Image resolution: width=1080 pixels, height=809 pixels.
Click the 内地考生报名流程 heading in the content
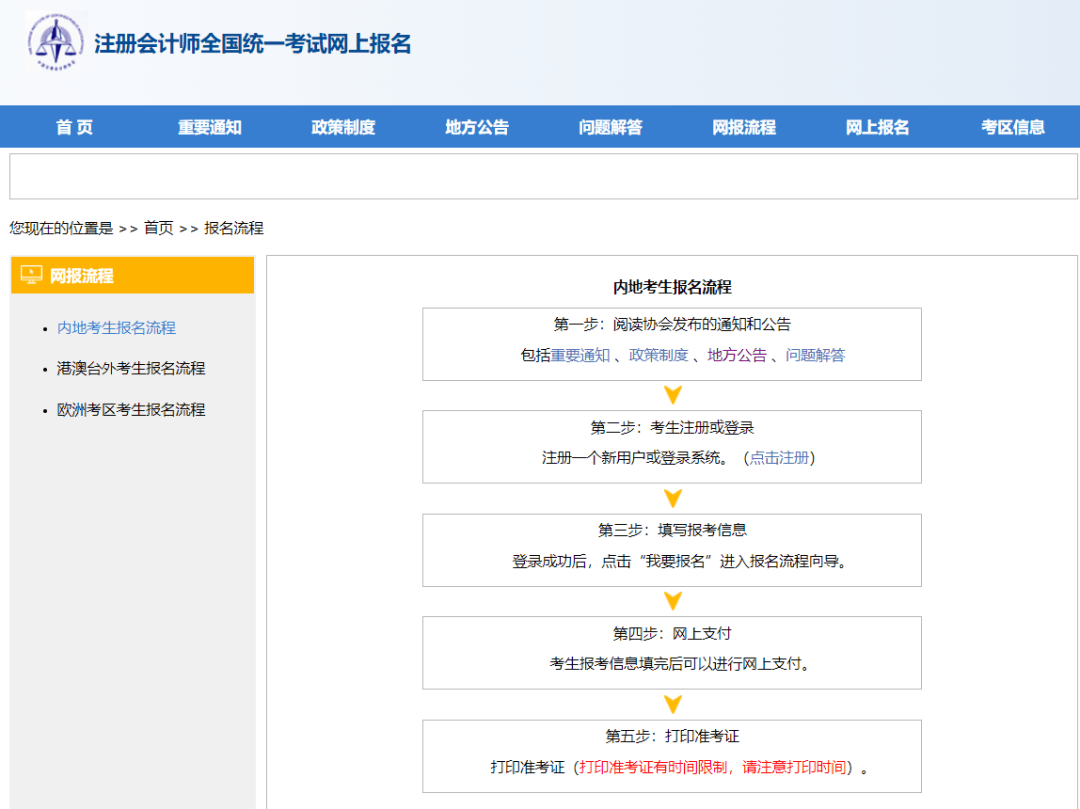click(672, 287)
